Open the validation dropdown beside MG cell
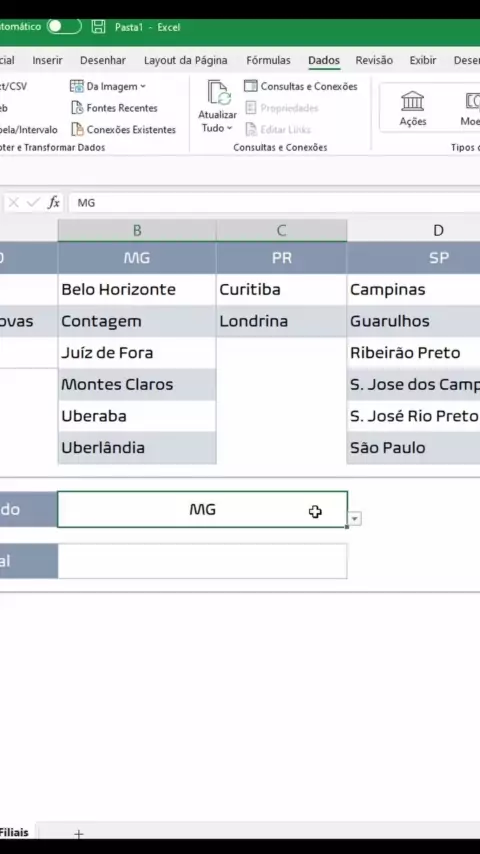This screenshot has width=480, height=854. click(x=355, y=519)
